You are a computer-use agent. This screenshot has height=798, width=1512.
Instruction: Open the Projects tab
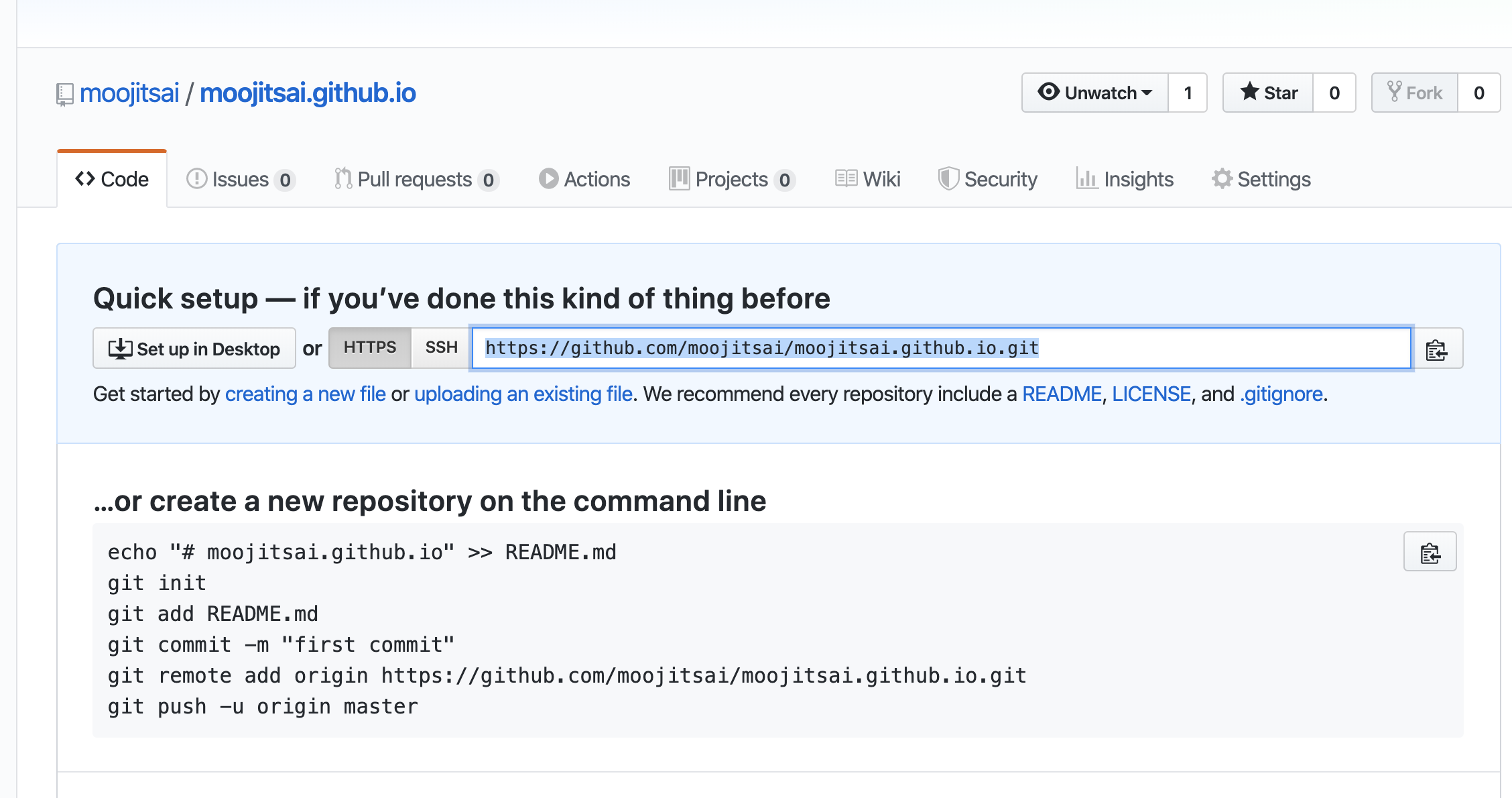tap(732, 179)
